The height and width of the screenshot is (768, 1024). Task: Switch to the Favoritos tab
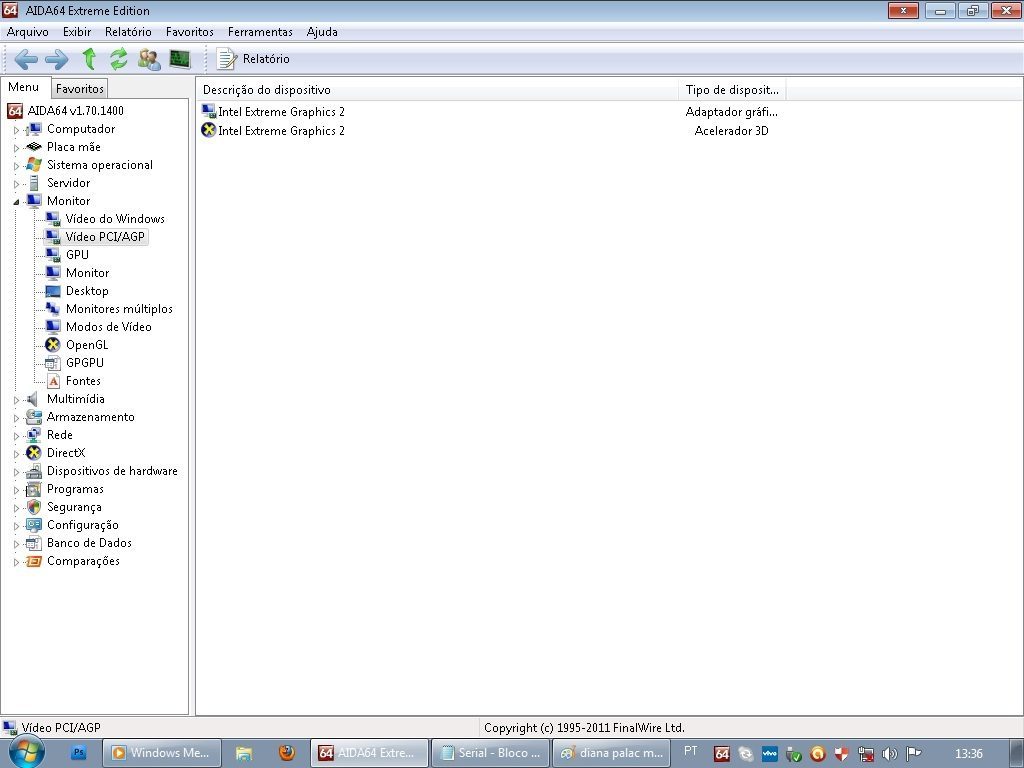(x=80, y=88)
